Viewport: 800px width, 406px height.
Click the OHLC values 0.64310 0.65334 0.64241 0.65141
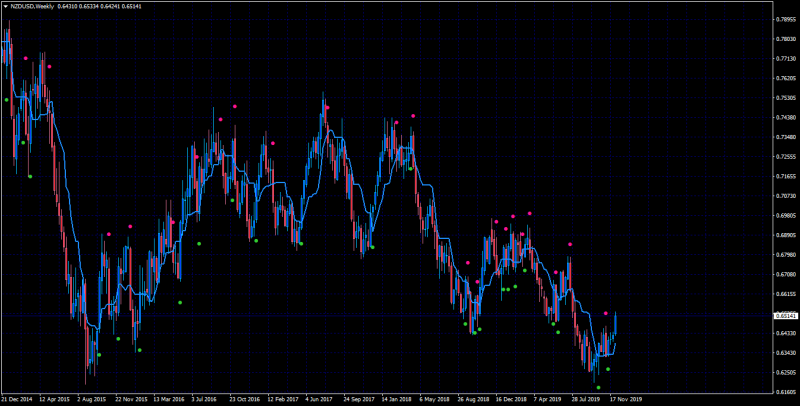click(x=99, y=7)
